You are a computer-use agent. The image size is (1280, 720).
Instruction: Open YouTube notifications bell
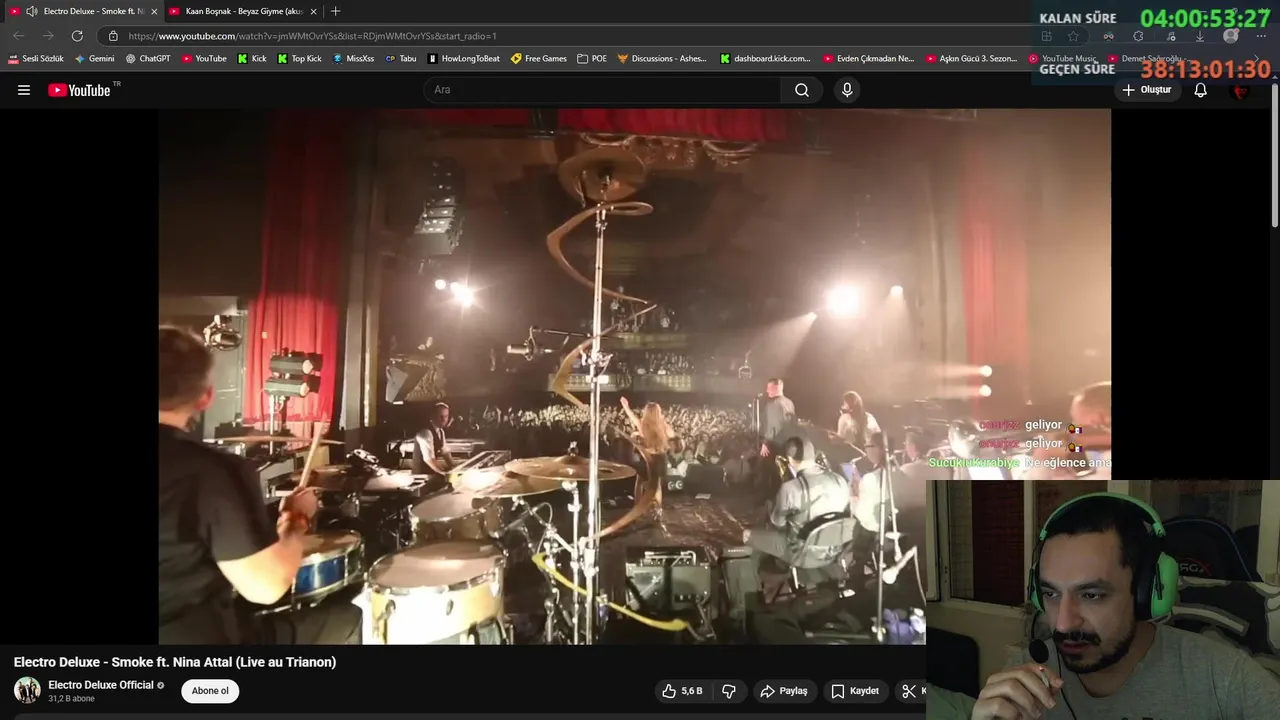1201,90
